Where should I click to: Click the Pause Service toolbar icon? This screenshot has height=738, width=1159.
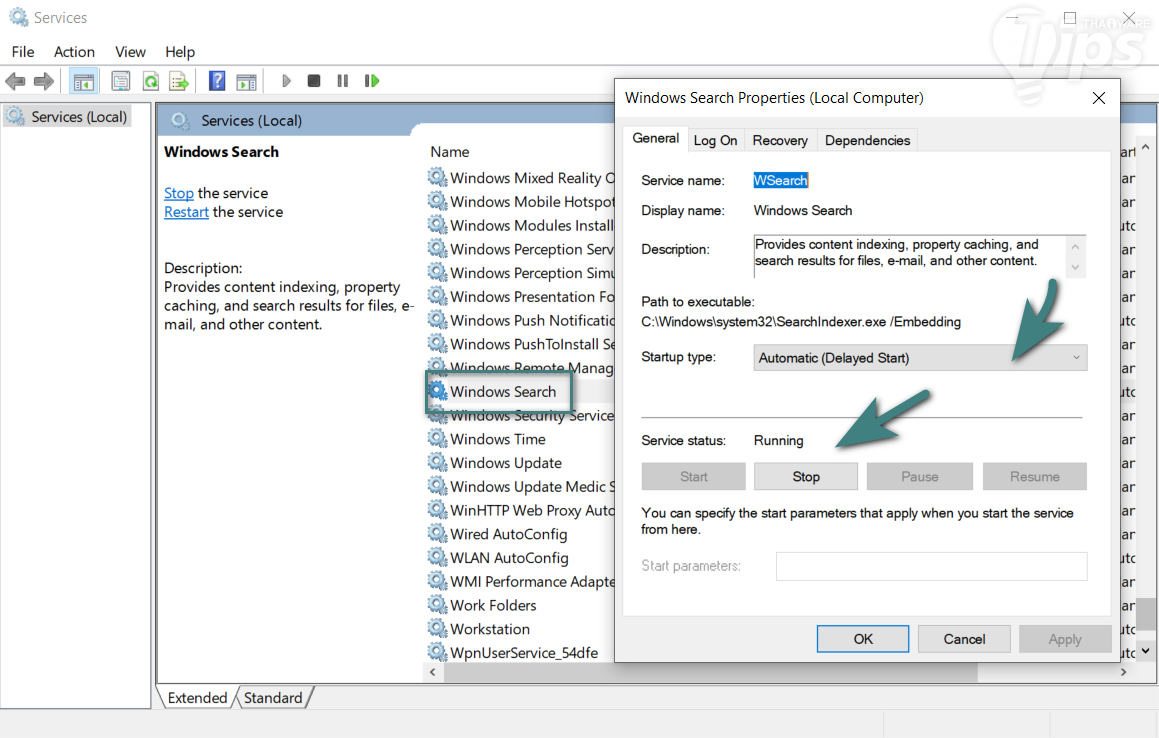click(342, 81)
